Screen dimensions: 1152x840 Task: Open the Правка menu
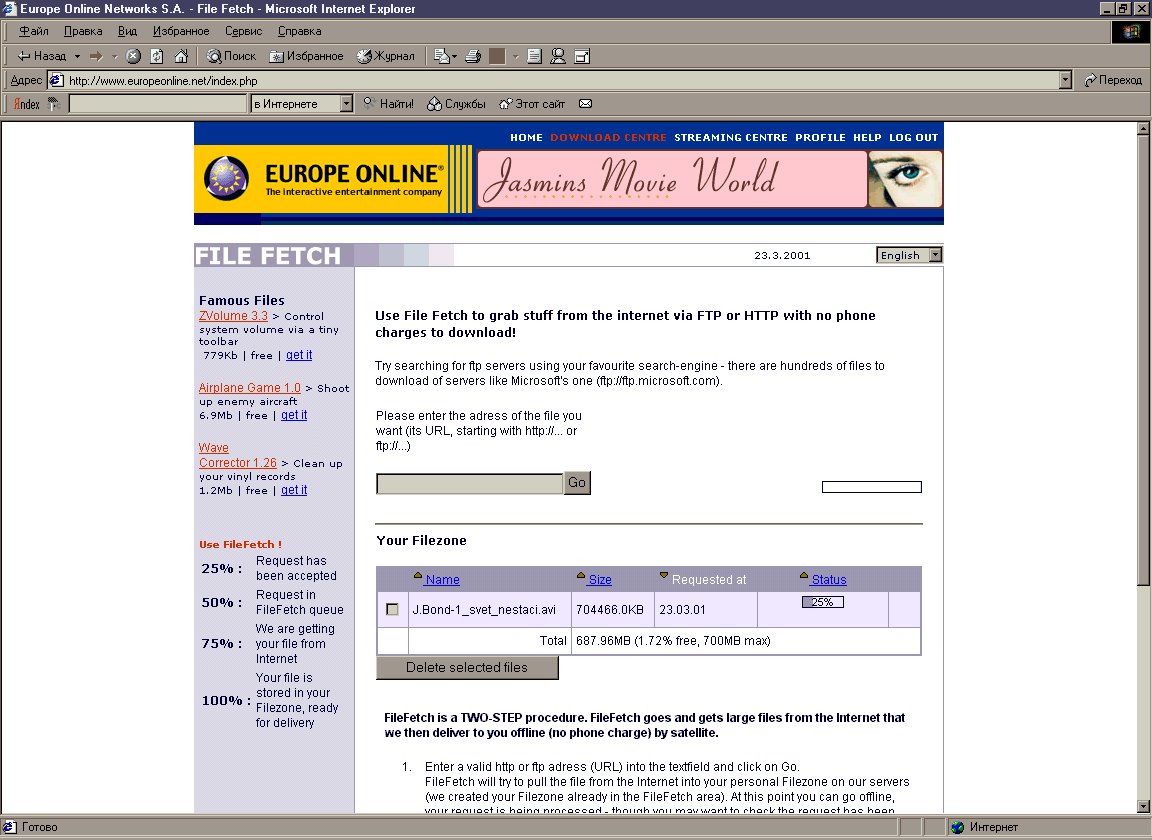(x=83, y=31)
